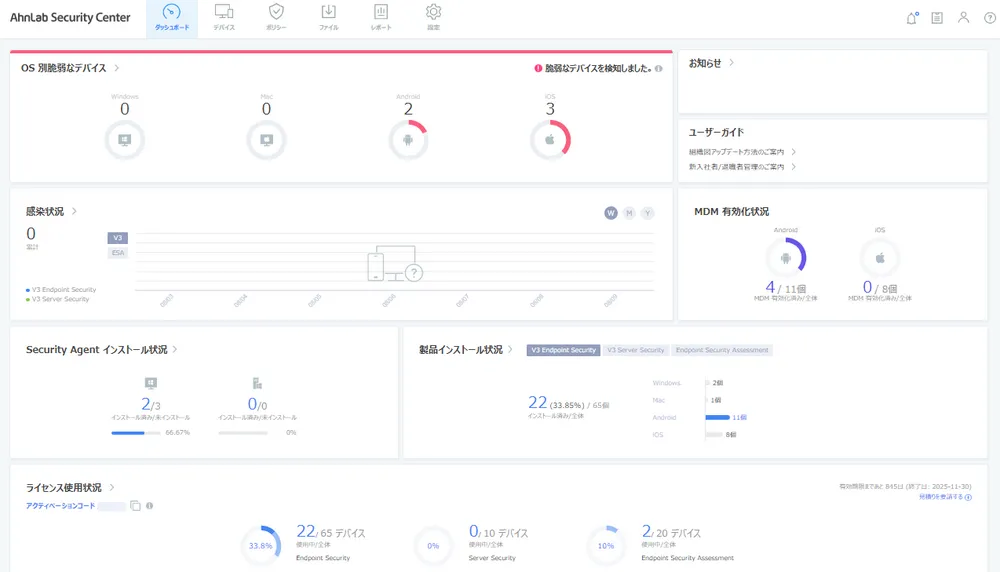Open the 新入社者/退職者管理のご案内 guide link

click(742, 167)
